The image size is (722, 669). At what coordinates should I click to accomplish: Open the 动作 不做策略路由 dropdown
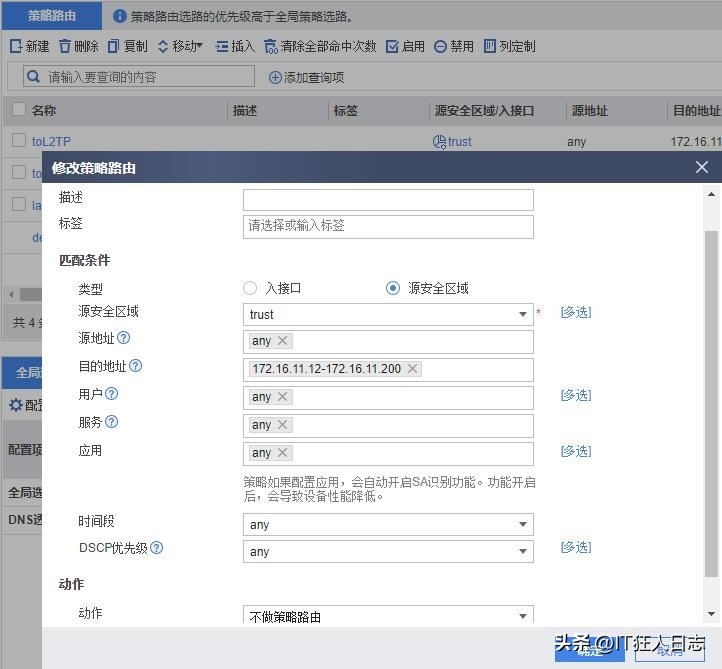[388, 616]
